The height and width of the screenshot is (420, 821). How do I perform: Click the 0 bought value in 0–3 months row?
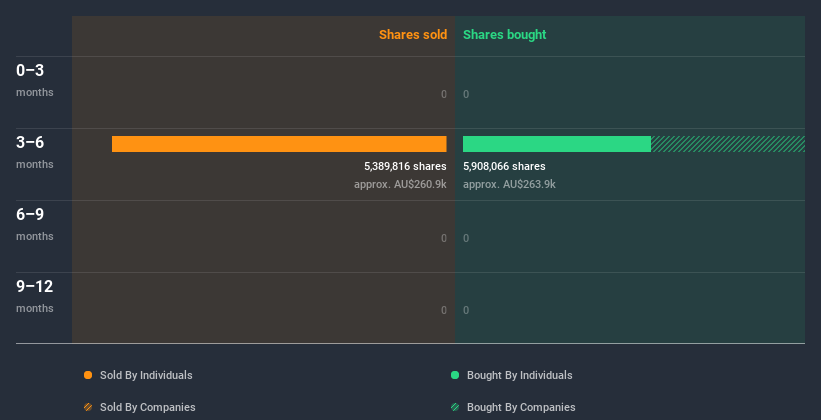pos(466,94)
